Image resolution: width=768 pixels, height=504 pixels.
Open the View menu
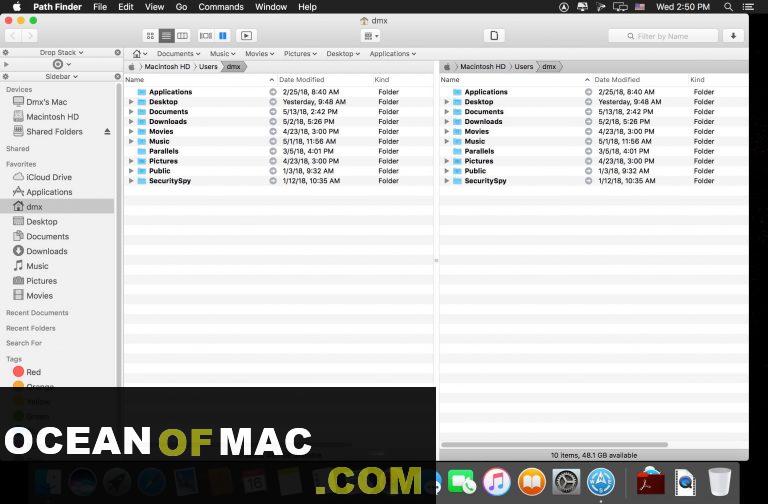(154, 7)
